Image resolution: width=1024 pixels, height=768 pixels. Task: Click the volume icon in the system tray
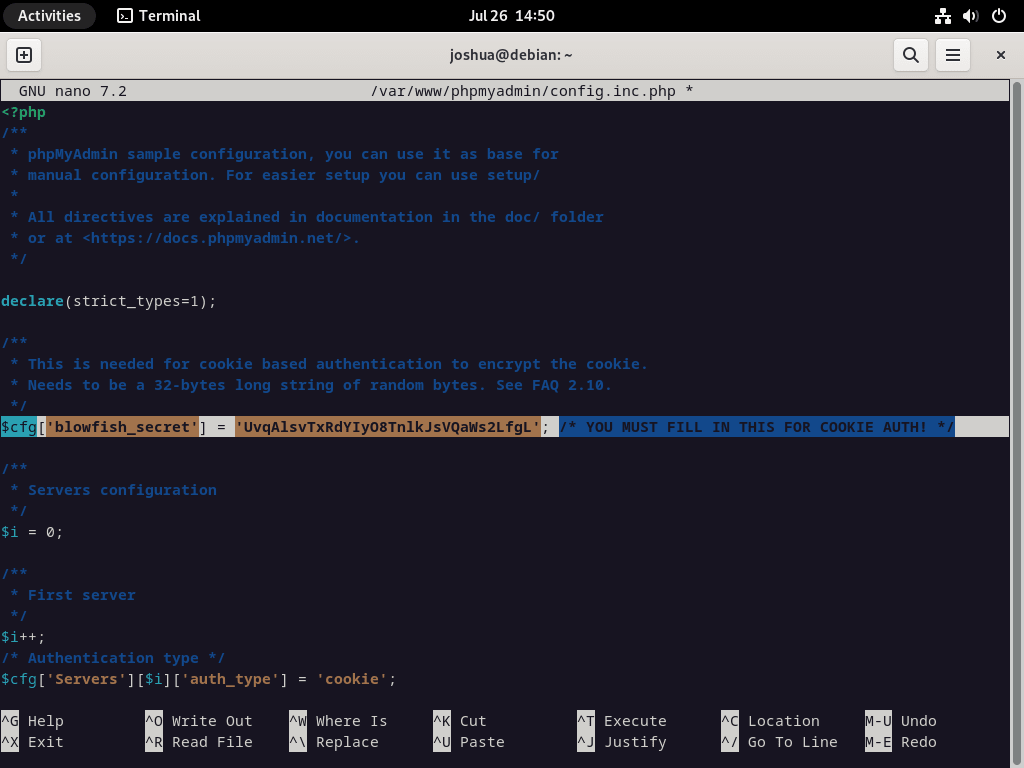tap(969, 15)
